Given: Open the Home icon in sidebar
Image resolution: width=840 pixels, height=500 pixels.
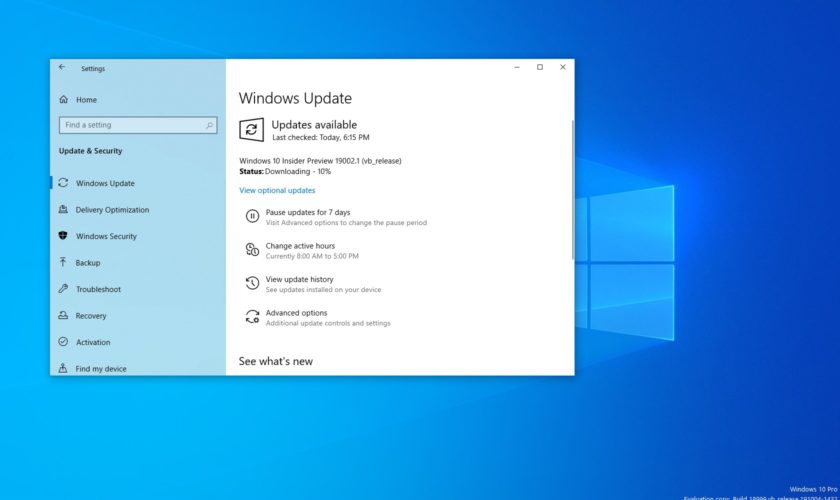Looking at the screenshot, I should point(64,99).
